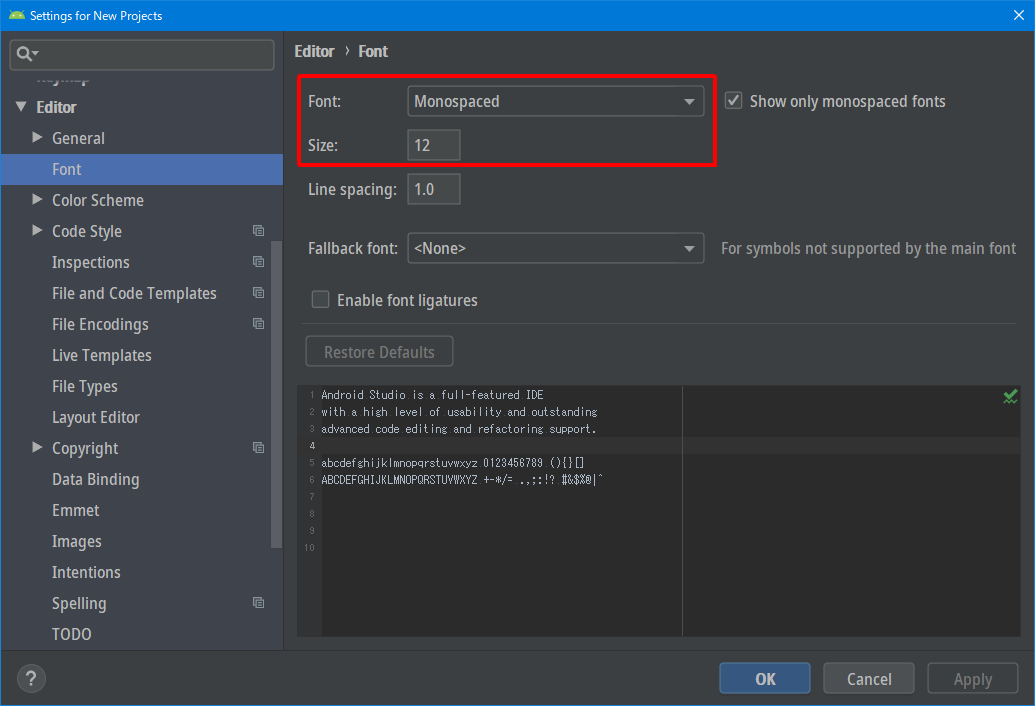Expand the General tree node

(x=37, y=137)
